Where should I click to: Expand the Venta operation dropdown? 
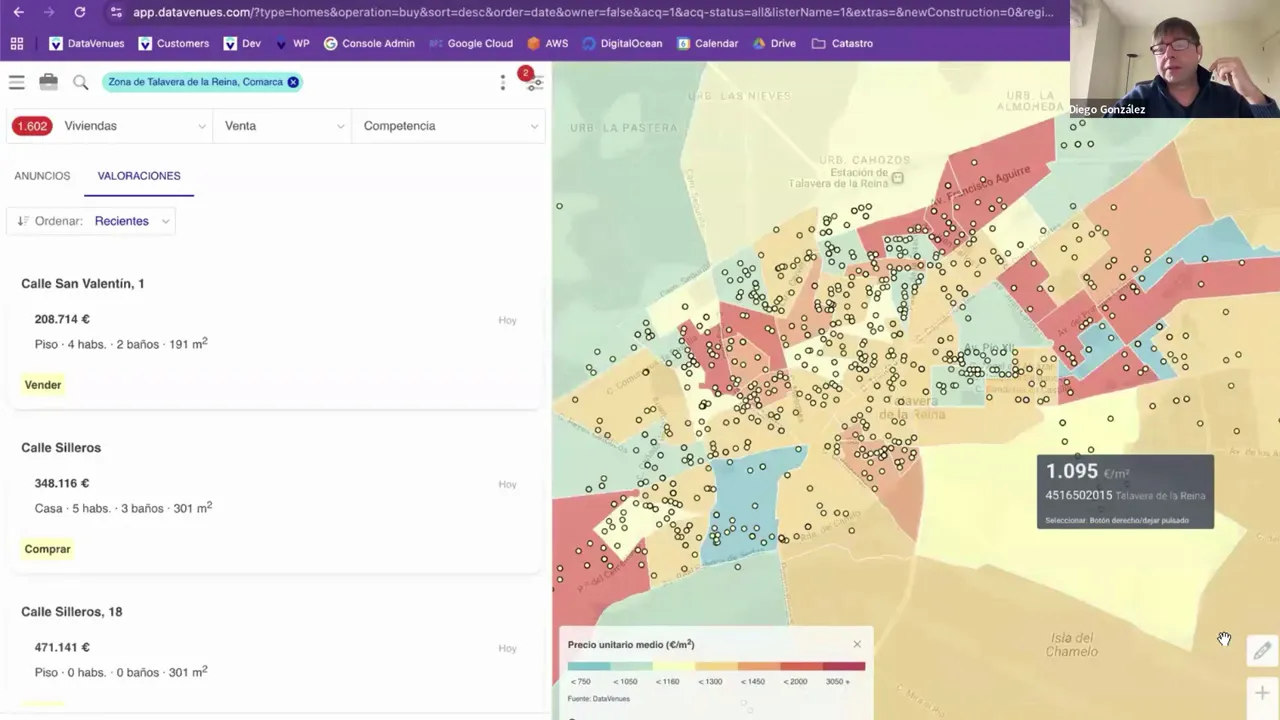click(284, 126)
